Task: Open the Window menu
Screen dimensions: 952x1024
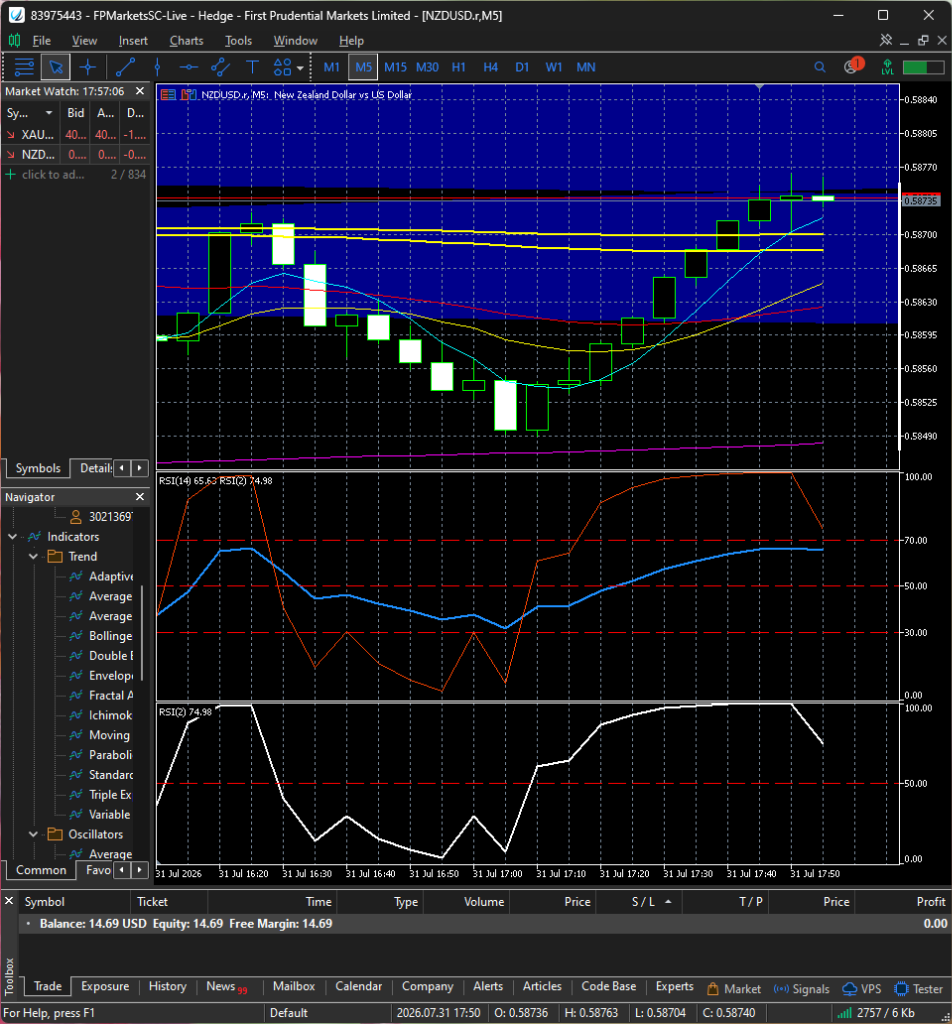Action: pos(295,40)
